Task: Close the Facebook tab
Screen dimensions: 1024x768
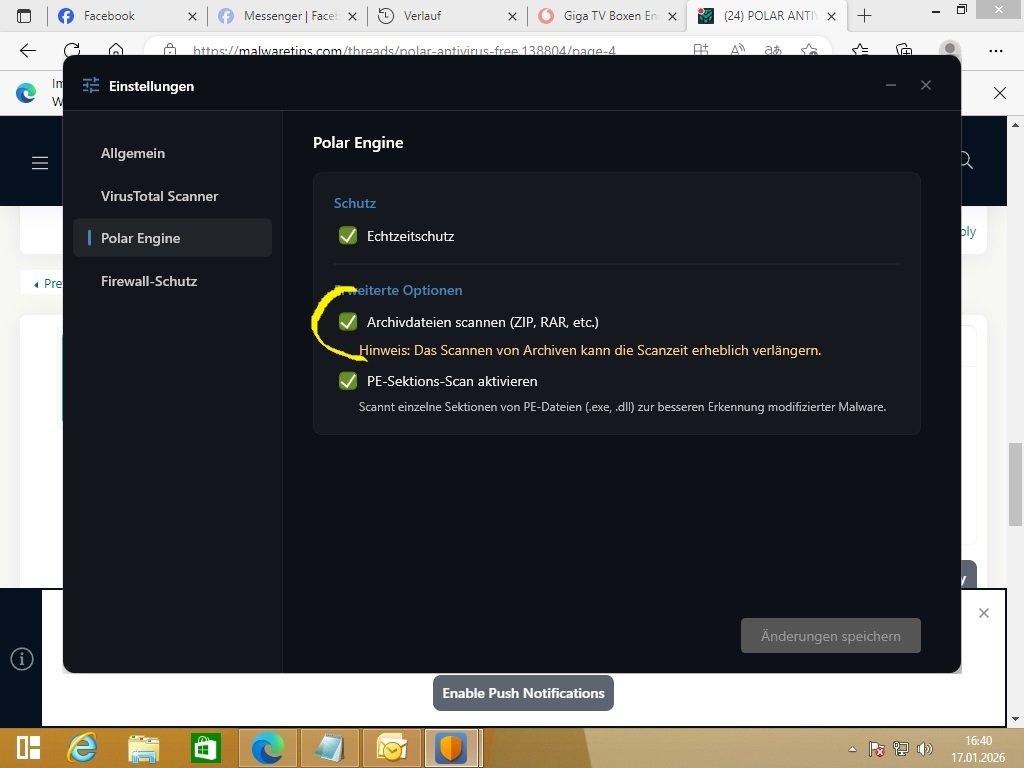Action: pyautogui.click(x=192, y=16)
